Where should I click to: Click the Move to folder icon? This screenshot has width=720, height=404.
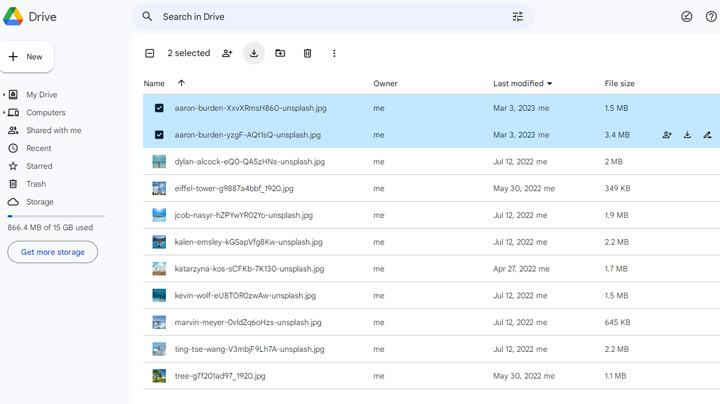click(280, 53)
